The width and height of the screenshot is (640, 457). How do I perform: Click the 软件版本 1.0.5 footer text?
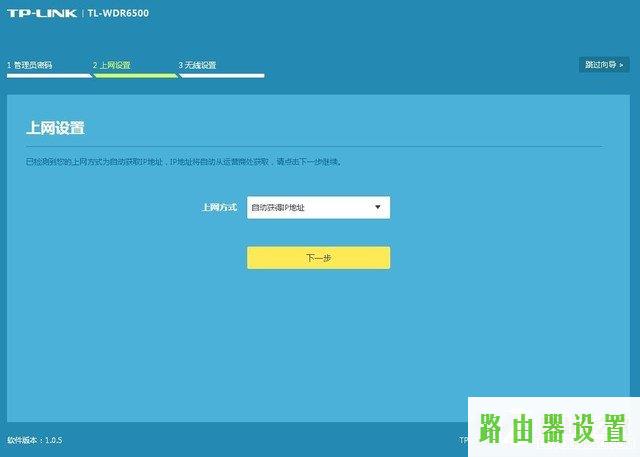point(35,440)
